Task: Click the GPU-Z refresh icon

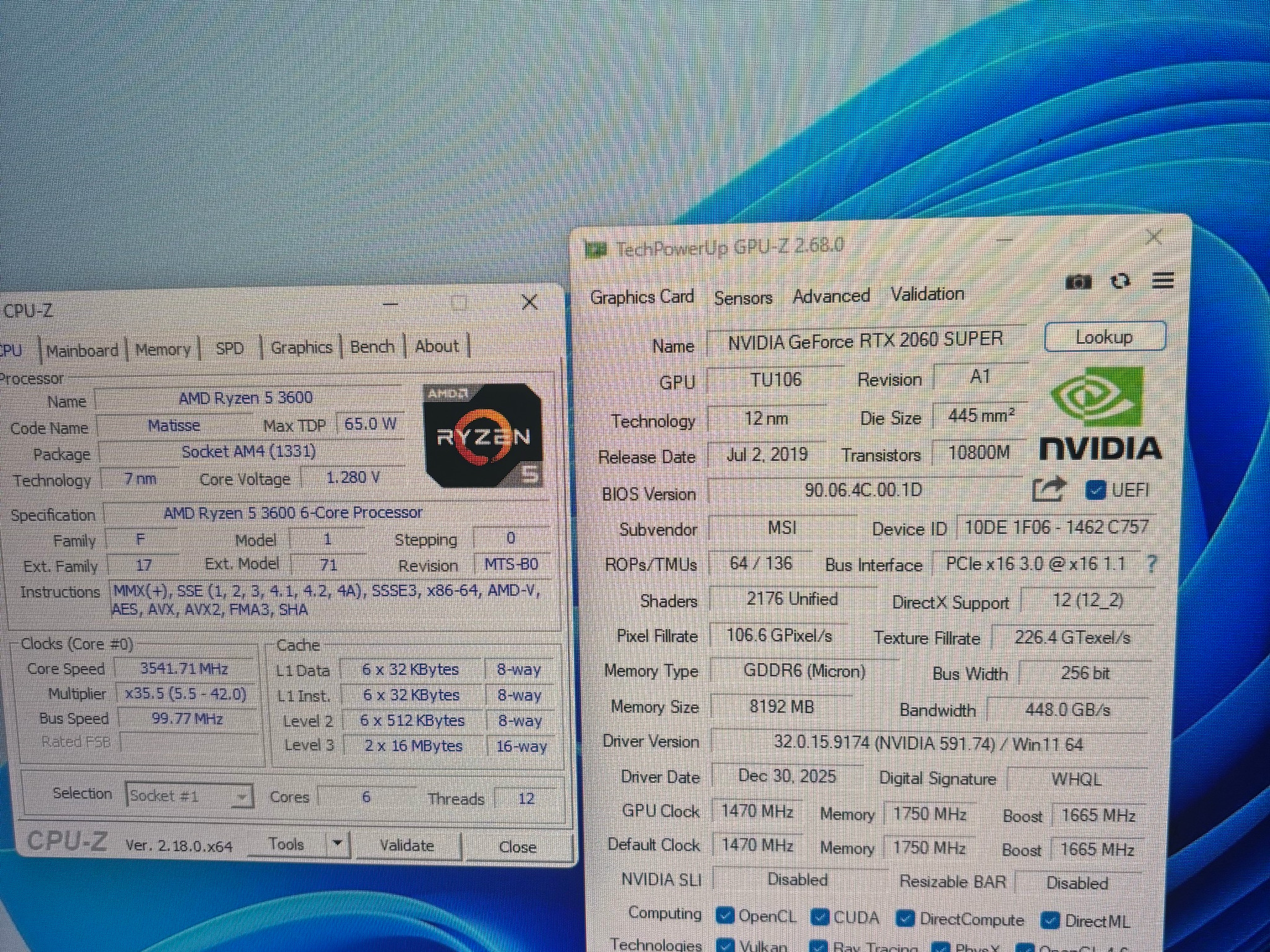Action: point(1121,281)
